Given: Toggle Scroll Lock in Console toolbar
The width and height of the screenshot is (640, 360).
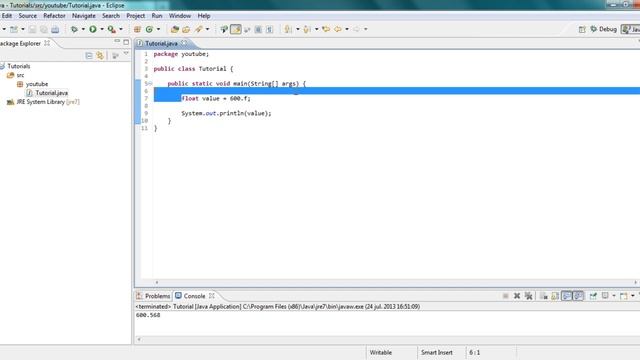Looking at the screenshot, I should click(x=555, y=296).
